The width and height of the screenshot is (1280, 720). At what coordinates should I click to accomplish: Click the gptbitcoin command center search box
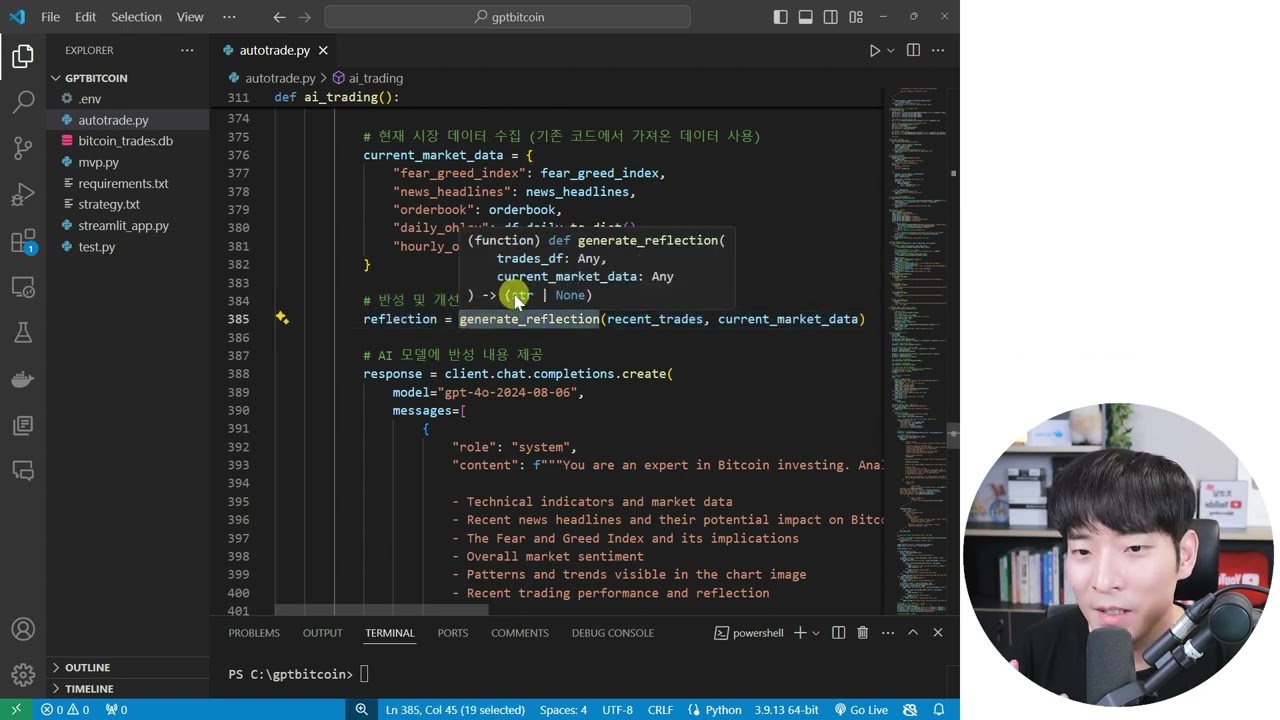tap(507, 17)
